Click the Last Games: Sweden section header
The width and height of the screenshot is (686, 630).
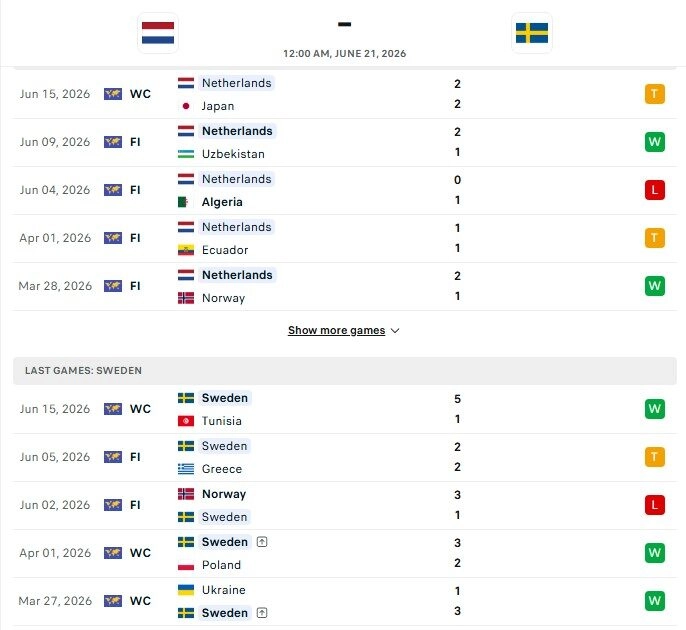345,371
